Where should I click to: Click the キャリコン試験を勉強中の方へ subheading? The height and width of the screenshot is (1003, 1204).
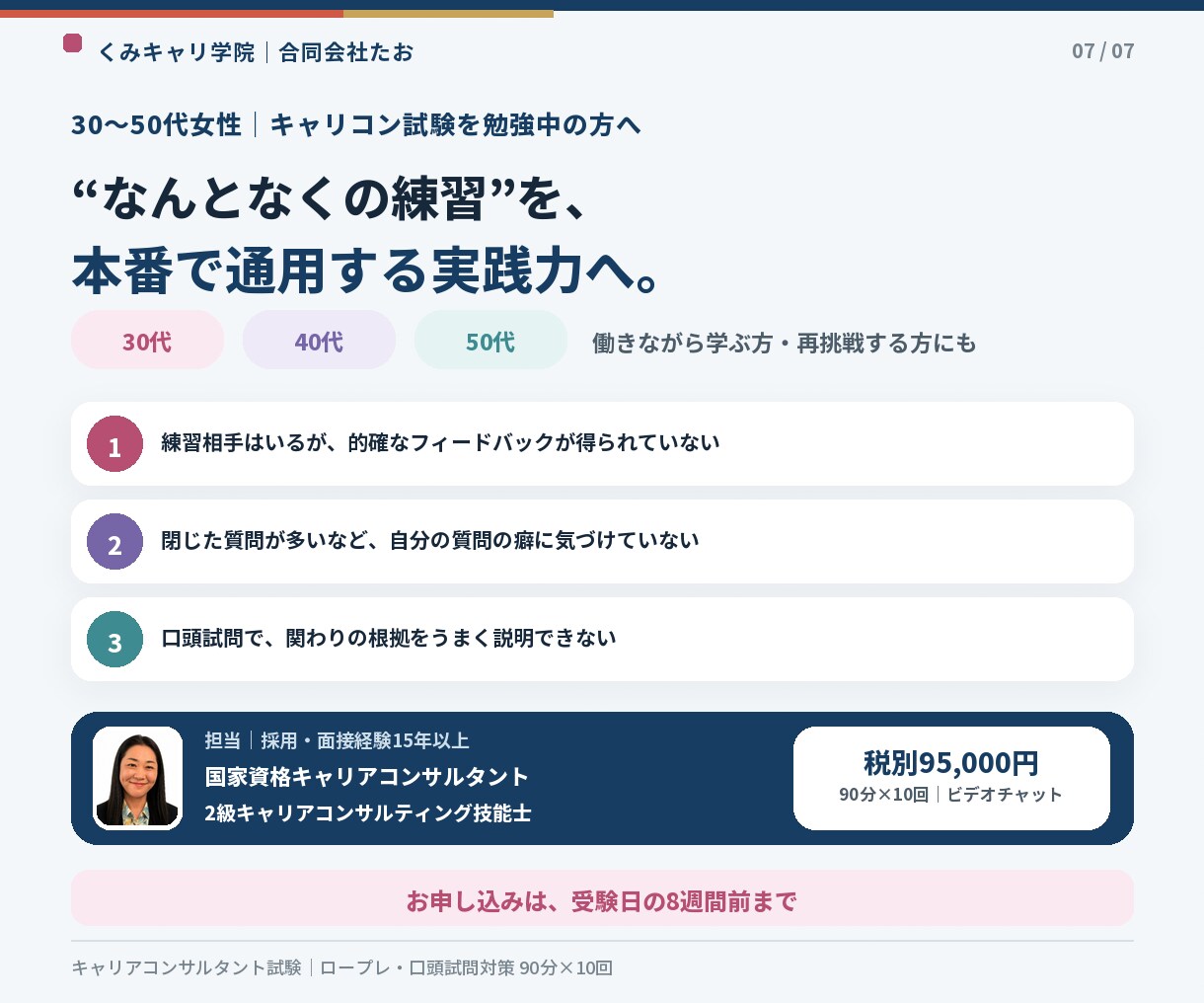click(455, 124)
